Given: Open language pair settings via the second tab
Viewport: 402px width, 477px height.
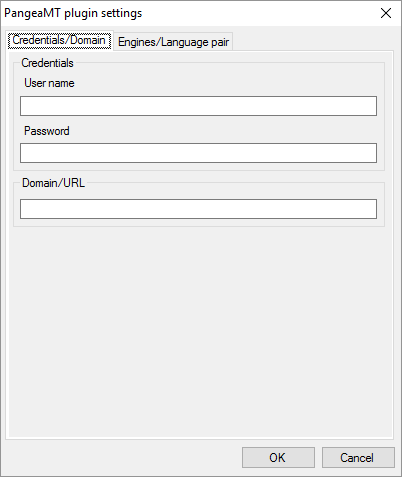Looking at the screenshot, I should pos(173,42).
